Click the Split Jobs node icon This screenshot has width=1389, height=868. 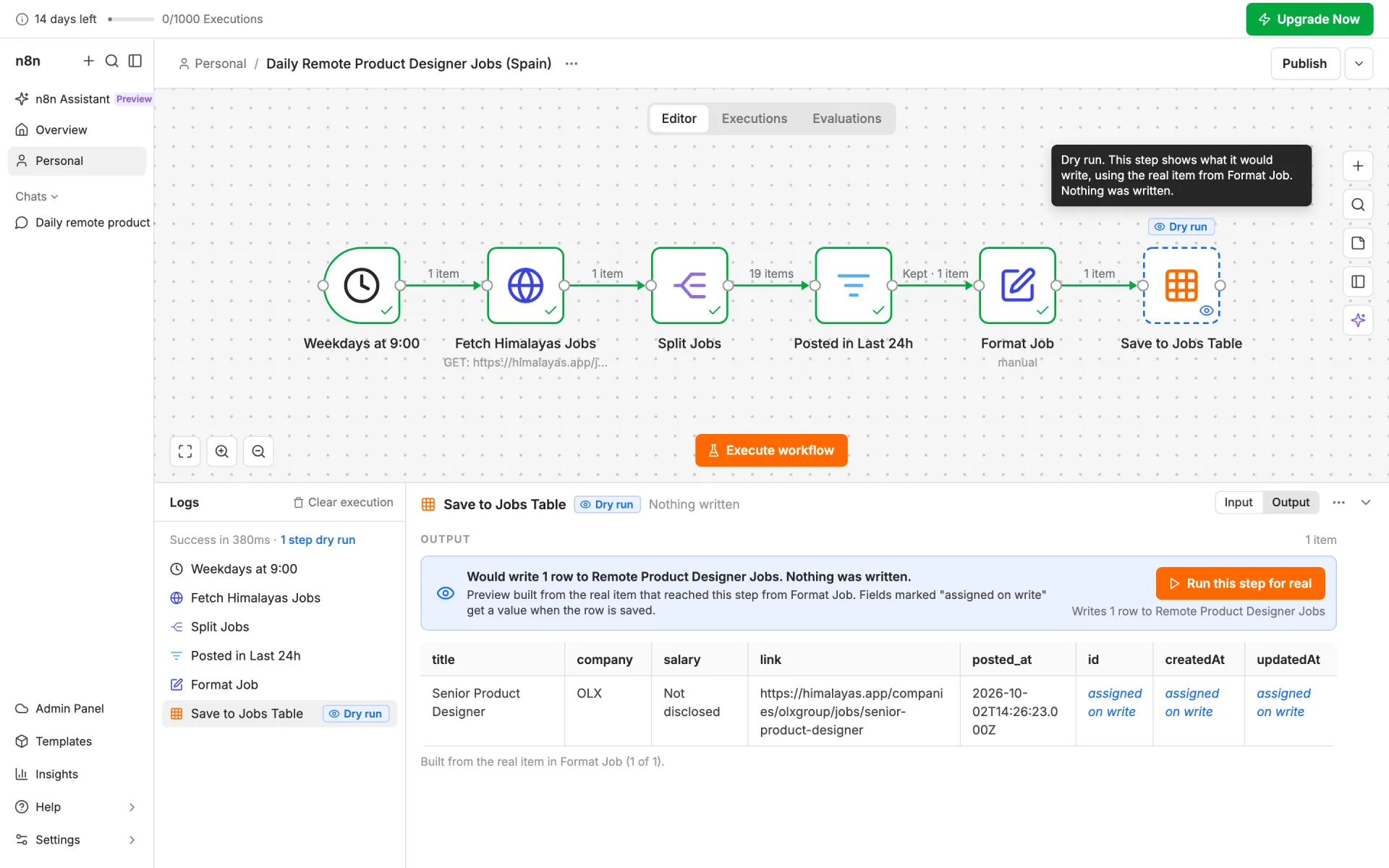click(x=689, y=285)
